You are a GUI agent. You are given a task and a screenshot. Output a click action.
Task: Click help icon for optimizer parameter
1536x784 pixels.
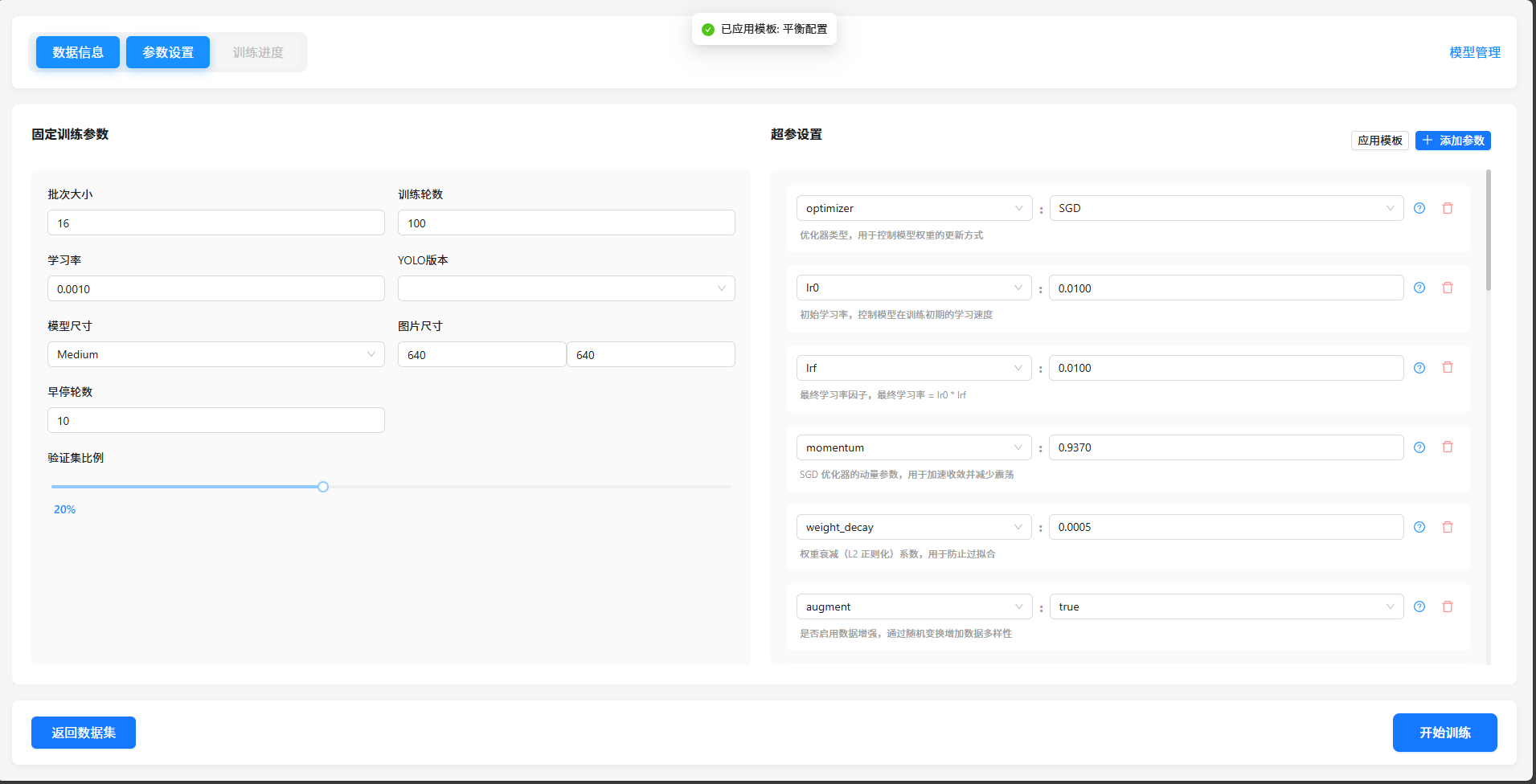1419,208
